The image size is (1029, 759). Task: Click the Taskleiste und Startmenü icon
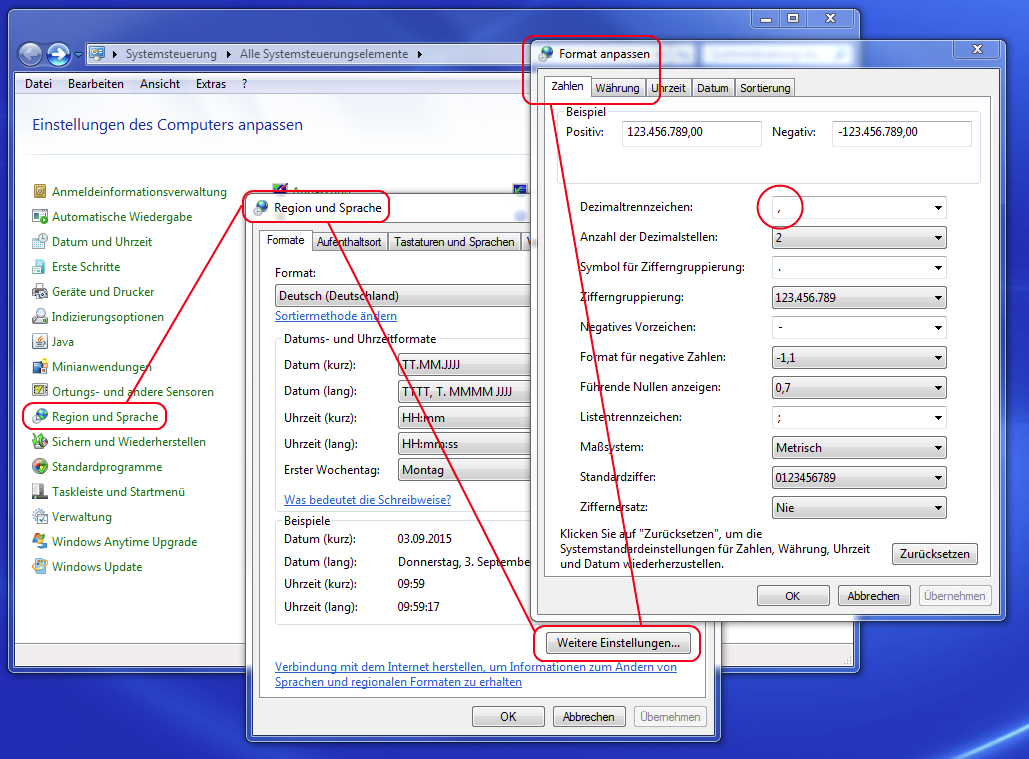click(x=40, y=491)
